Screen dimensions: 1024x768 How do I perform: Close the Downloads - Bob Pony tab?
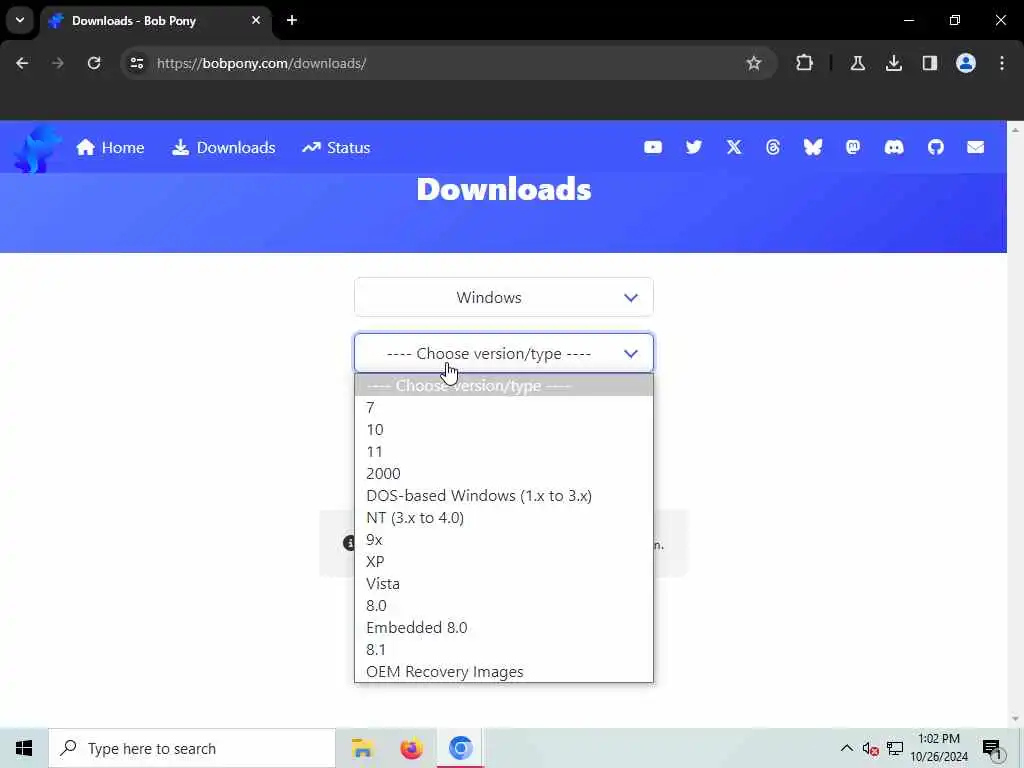(x=256, y=20)
